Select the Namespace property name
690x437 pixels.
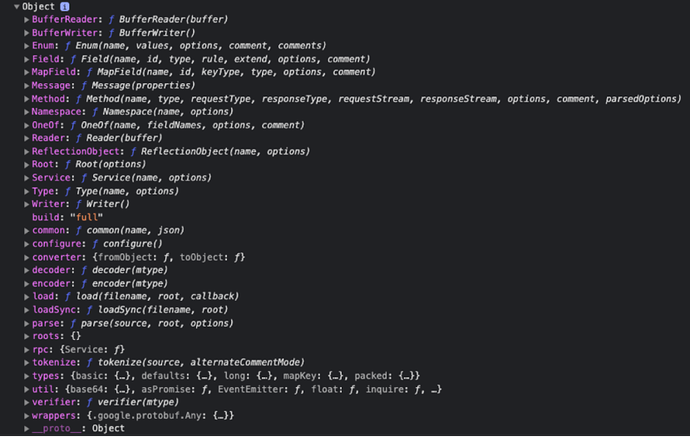[x=56, y=112]
